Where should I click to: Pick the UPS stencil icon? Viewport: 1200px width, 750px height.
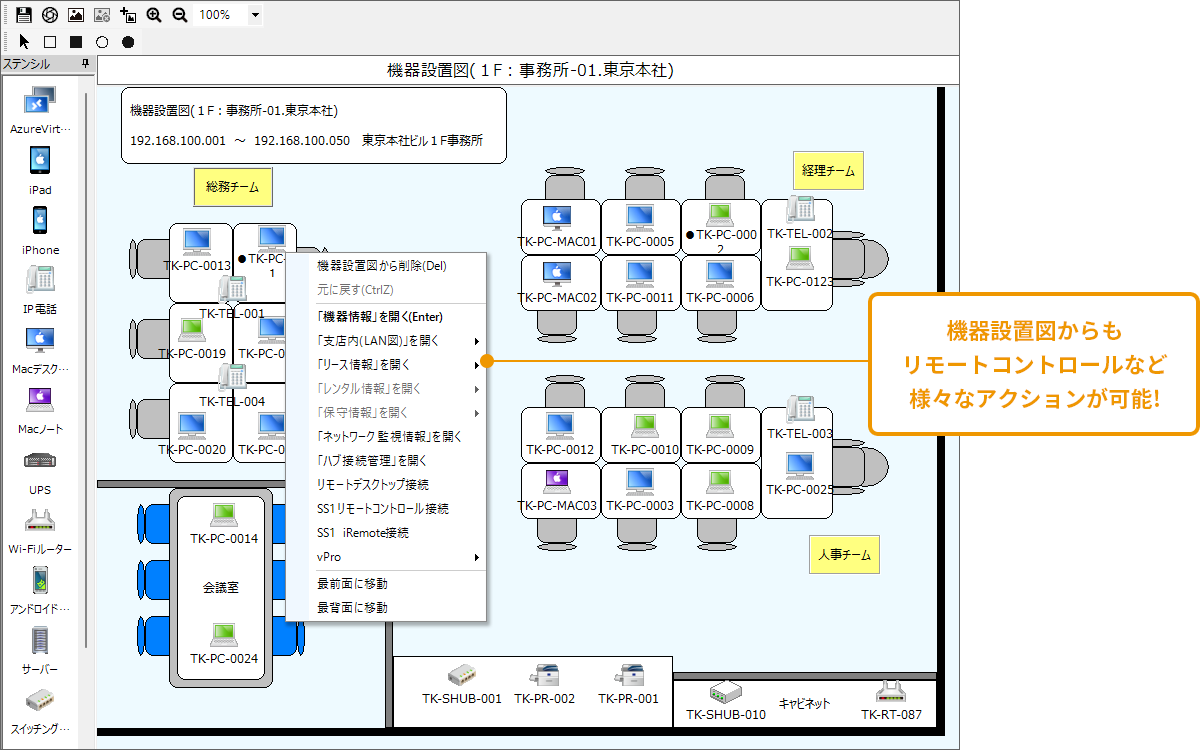[x=40, y=461]
